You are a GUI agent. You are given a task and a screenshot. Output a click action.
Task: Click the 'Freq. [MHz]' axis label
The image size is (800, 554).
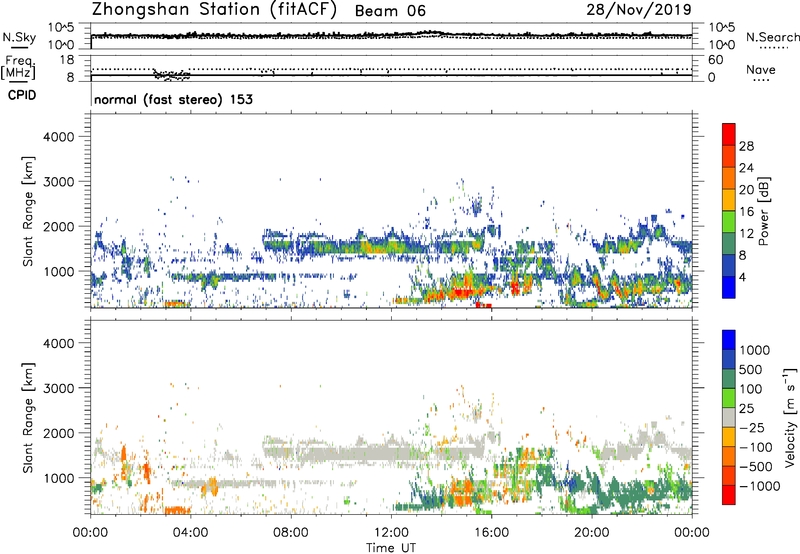(x=18, y=68)
